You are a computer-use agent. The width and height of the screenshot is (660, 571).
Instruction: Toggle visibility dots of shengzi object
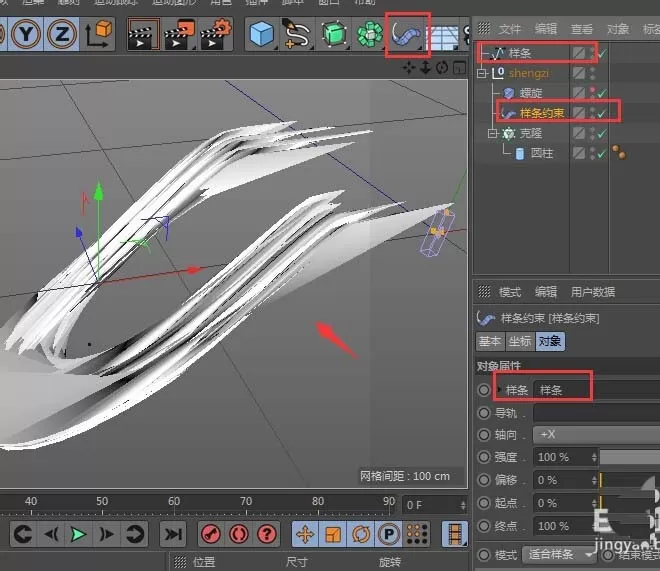[x=593, y=73]
